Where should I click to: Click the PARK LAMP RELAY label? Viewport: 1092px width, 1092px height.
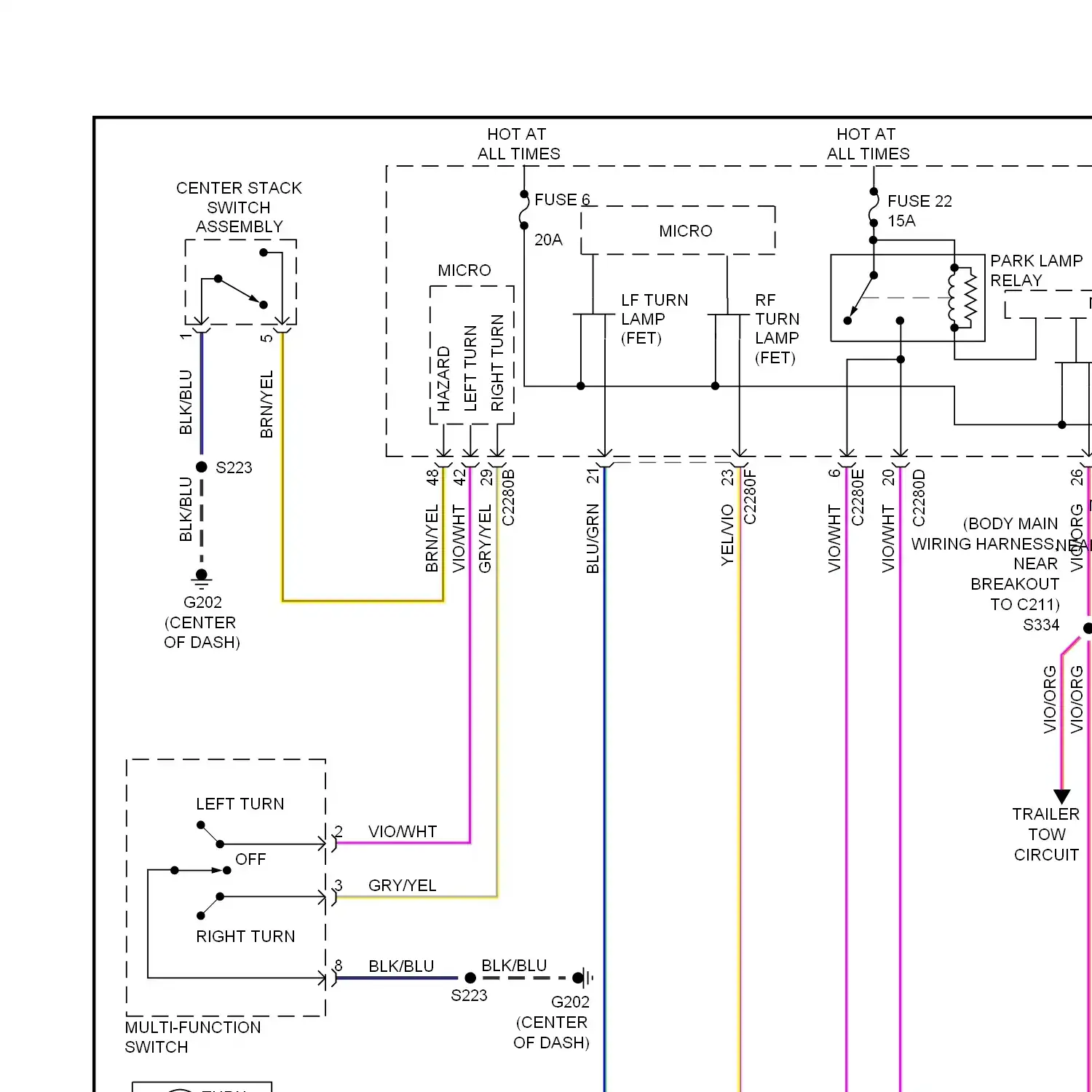tap(1036, 270)
